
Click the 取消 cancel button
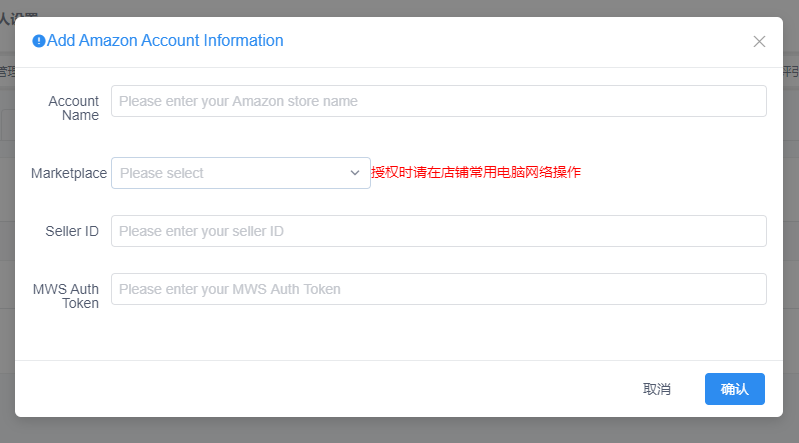(x=657, y=389)
